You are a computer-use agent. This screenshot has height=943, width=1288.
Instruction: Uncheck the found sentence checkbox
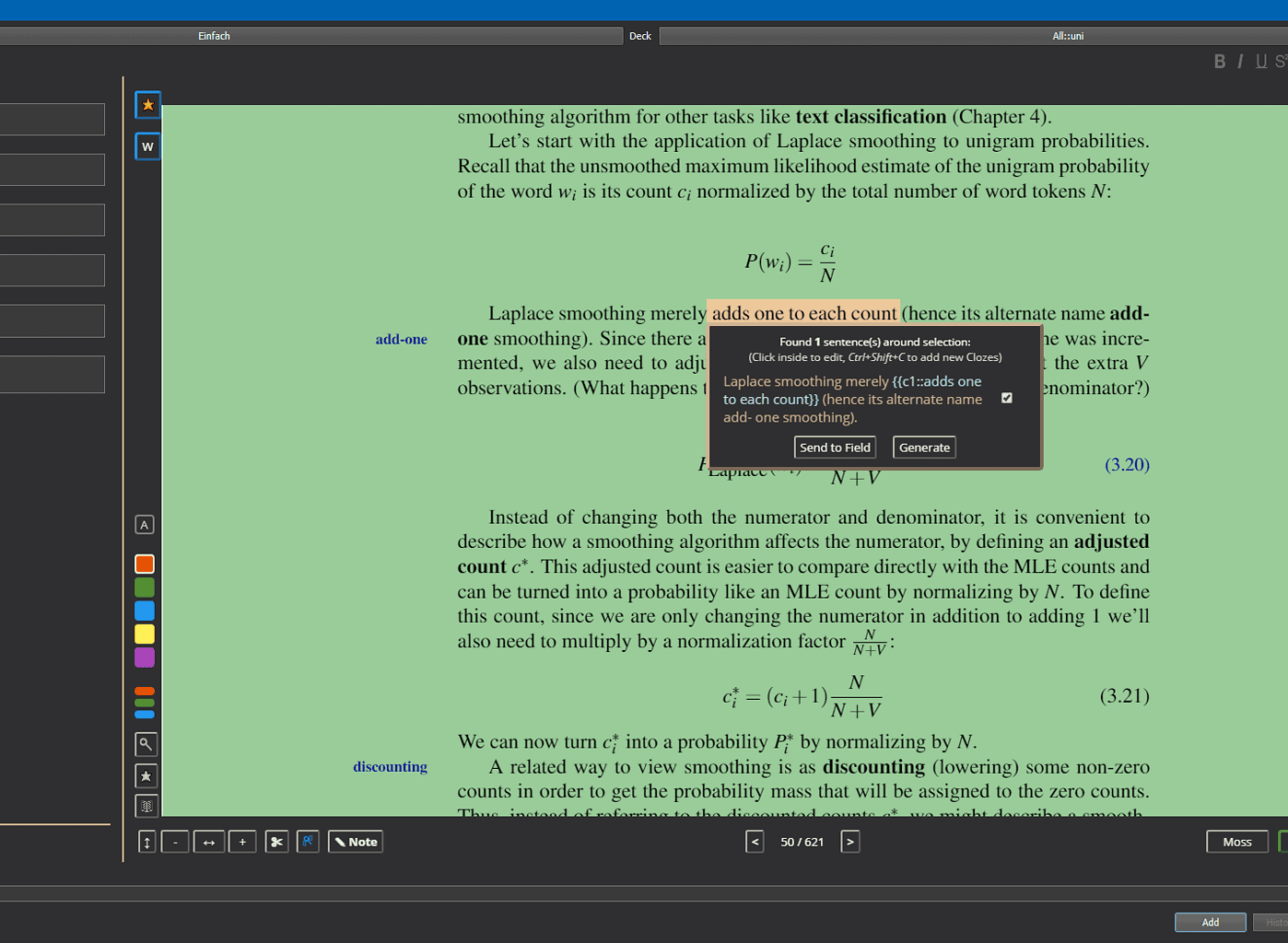pos(1007,398)
